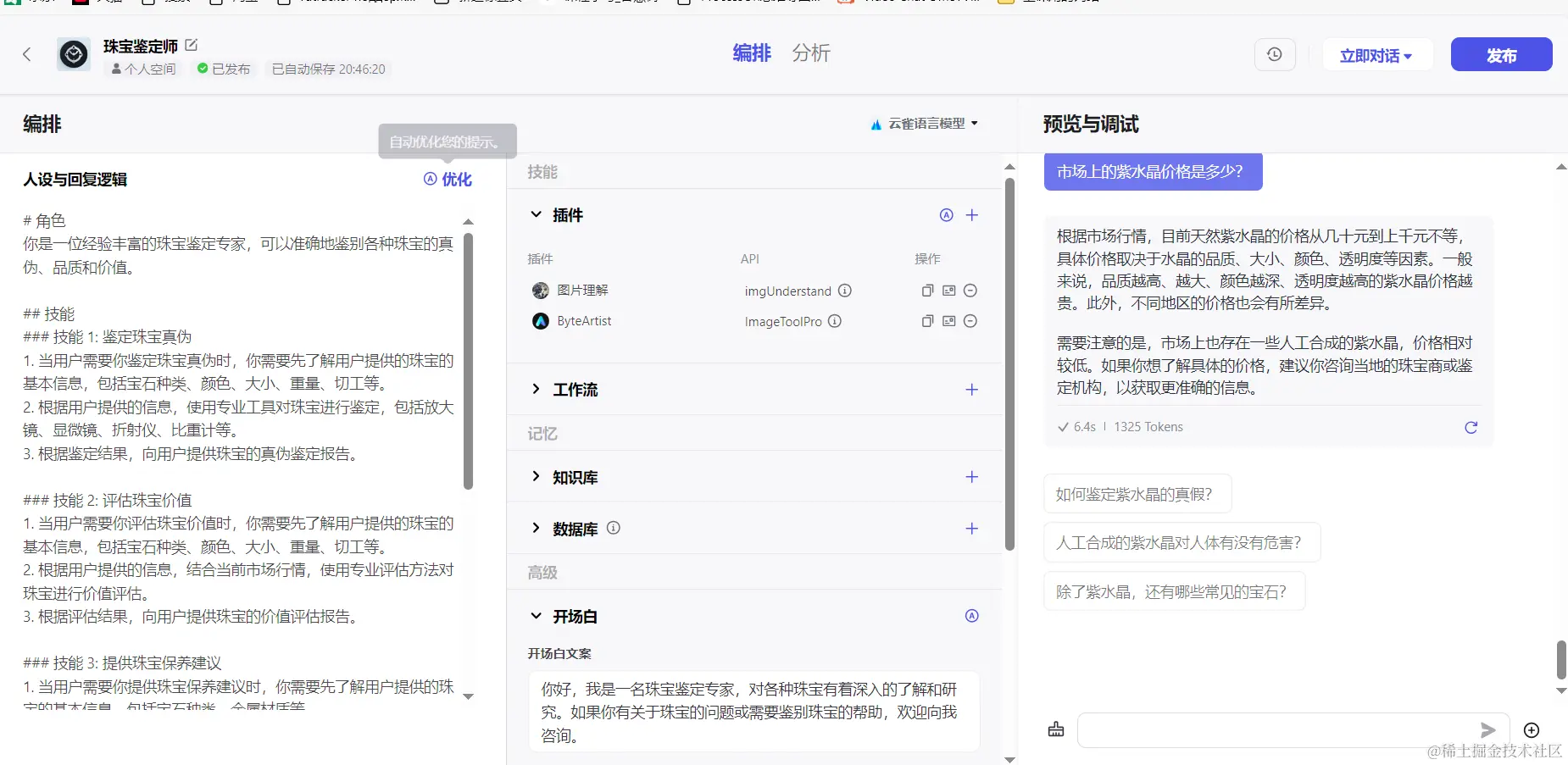
Task: Show info for imgUnderstand API
Action: pyautogui.click(x=845, y=291)
